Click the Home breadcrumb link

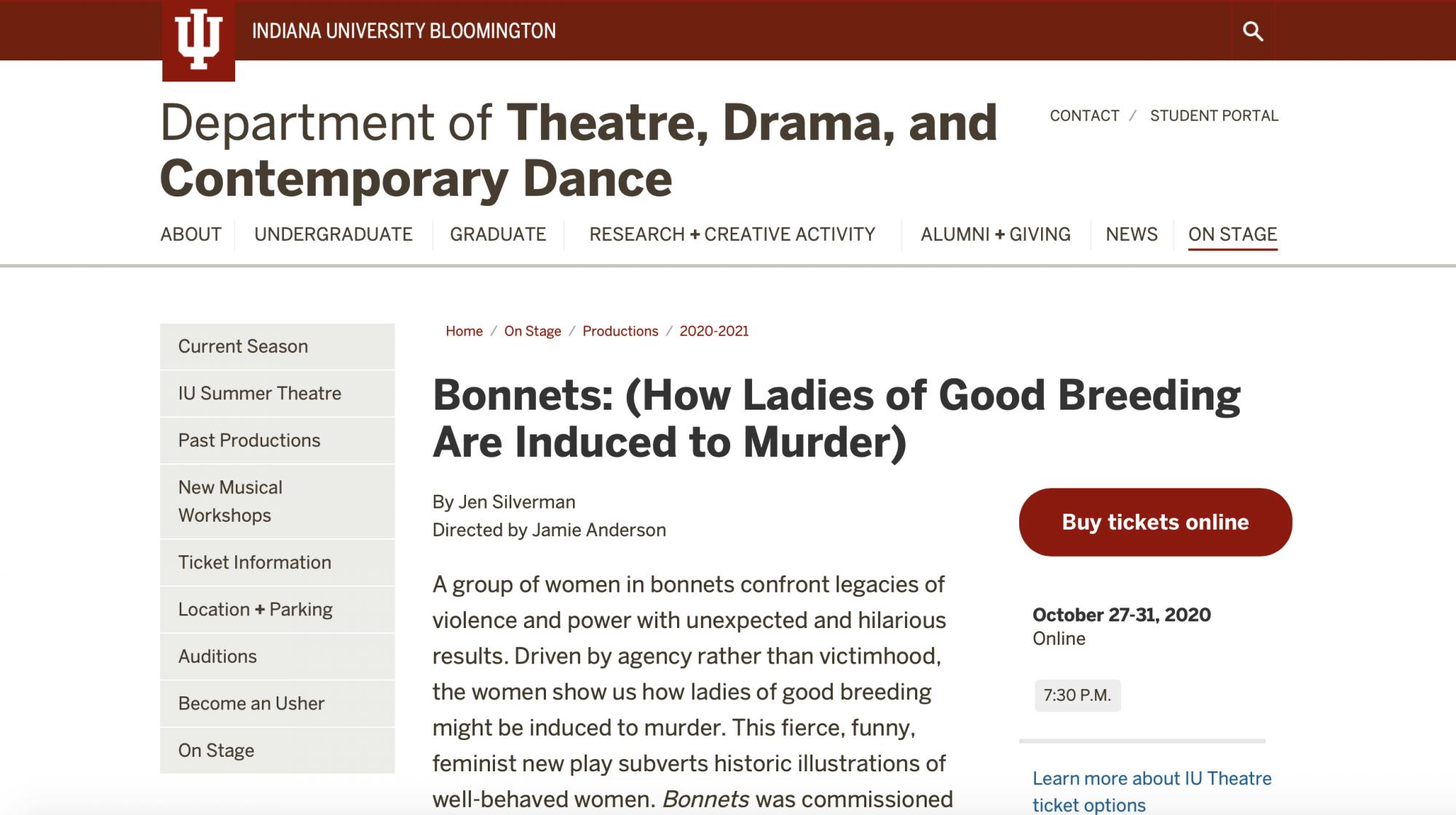pyautogui.click(x=464, y=331)
